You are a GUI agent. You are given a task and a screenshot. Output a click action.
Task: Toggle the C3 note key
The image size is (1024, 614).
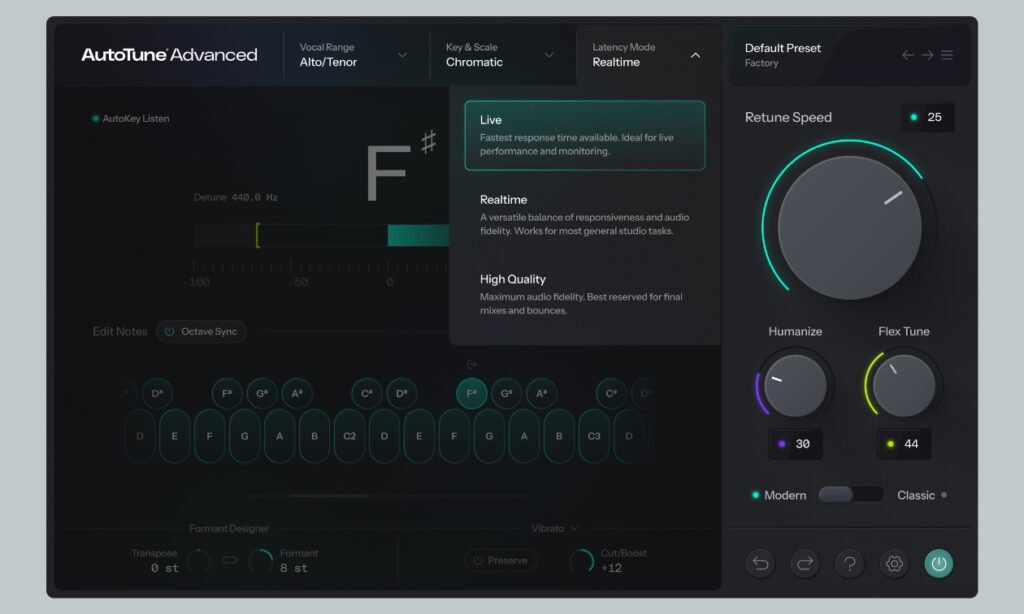point(594,436)
